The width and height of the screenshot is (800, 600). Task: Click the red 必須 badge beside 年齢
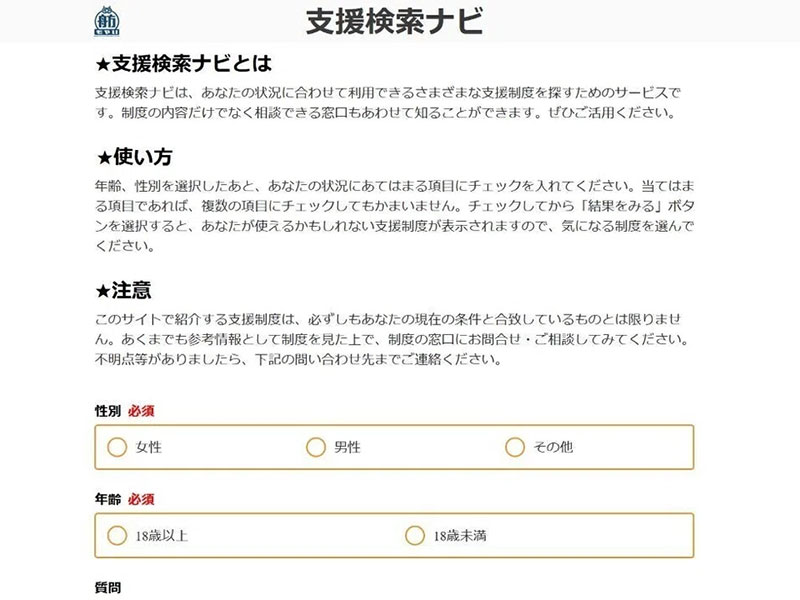point(141,499)
